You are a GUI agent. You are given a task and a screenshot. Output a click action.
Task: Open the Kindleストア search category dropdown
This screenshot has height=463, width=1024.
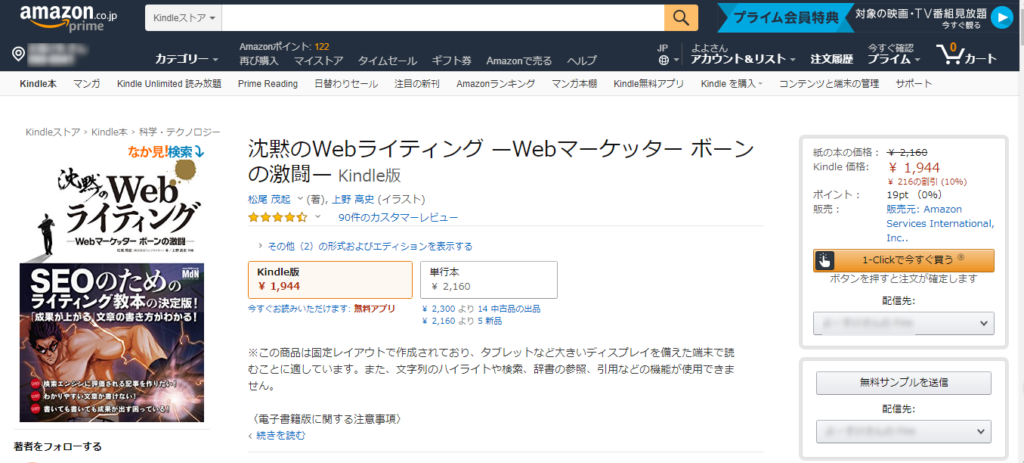[x=184, y=18]
